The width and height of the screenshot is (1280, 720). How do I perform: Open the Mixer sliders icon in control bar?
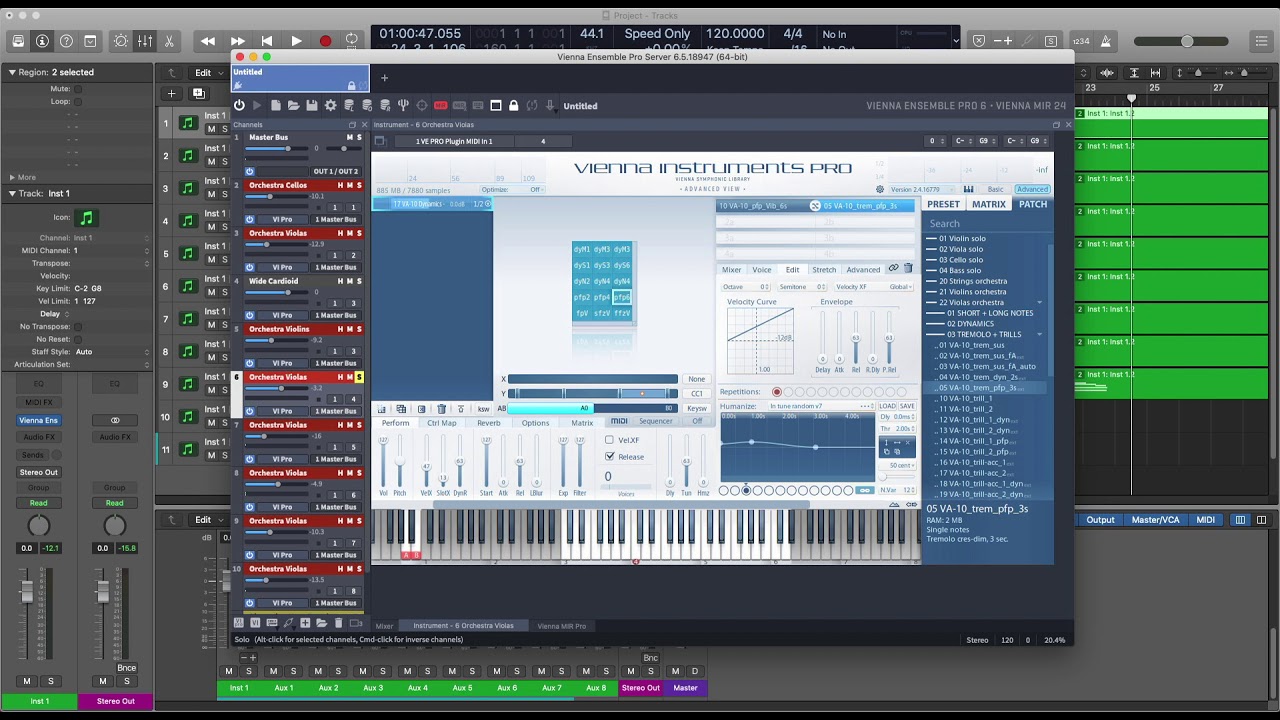tap(145, 41)
